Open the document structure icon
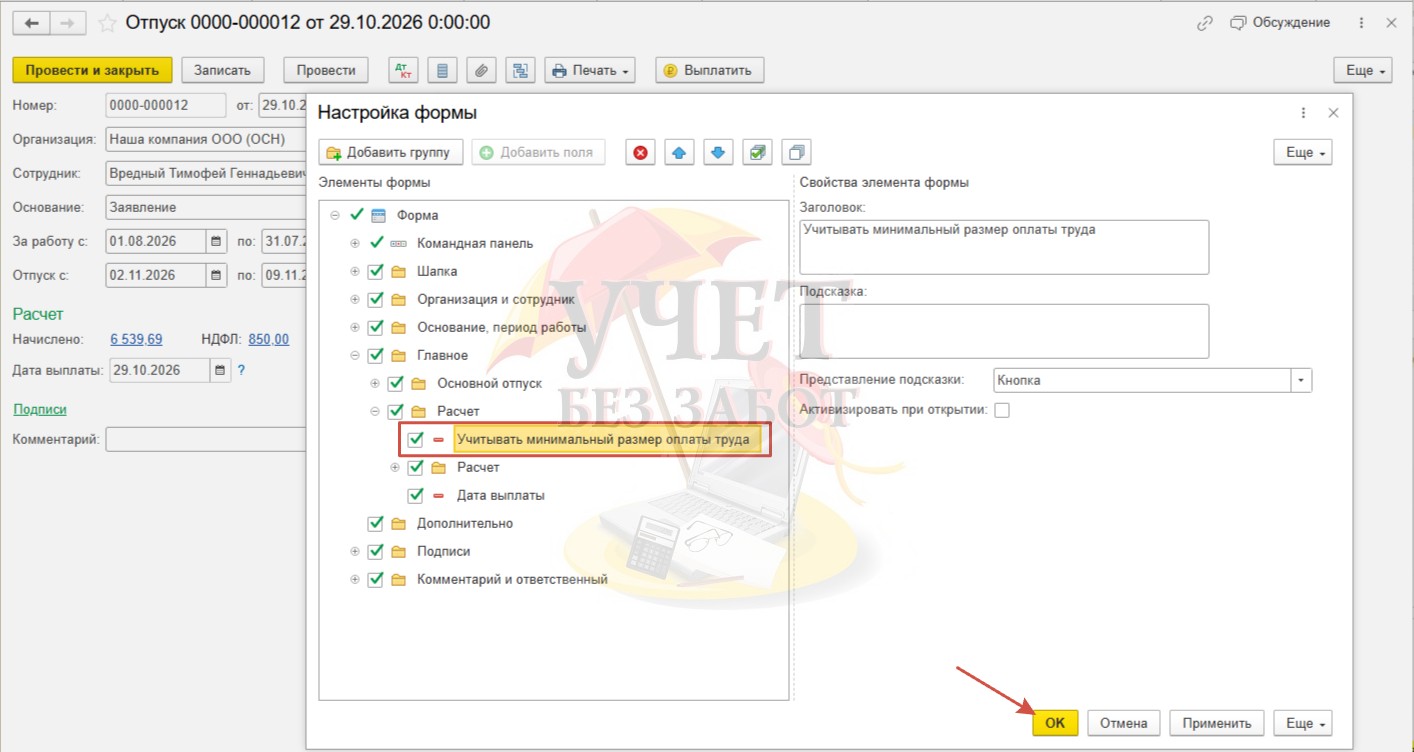The height and width of the screenshot is (752, 1414). (520, 70)
